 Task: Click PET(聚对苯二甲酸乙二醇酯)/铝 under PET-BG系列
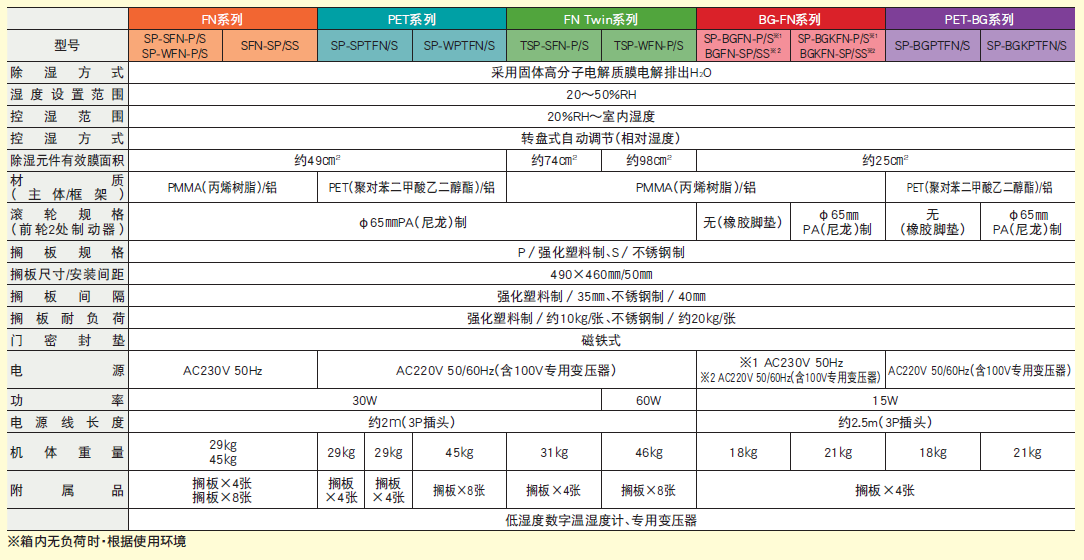tap(980, 187)
